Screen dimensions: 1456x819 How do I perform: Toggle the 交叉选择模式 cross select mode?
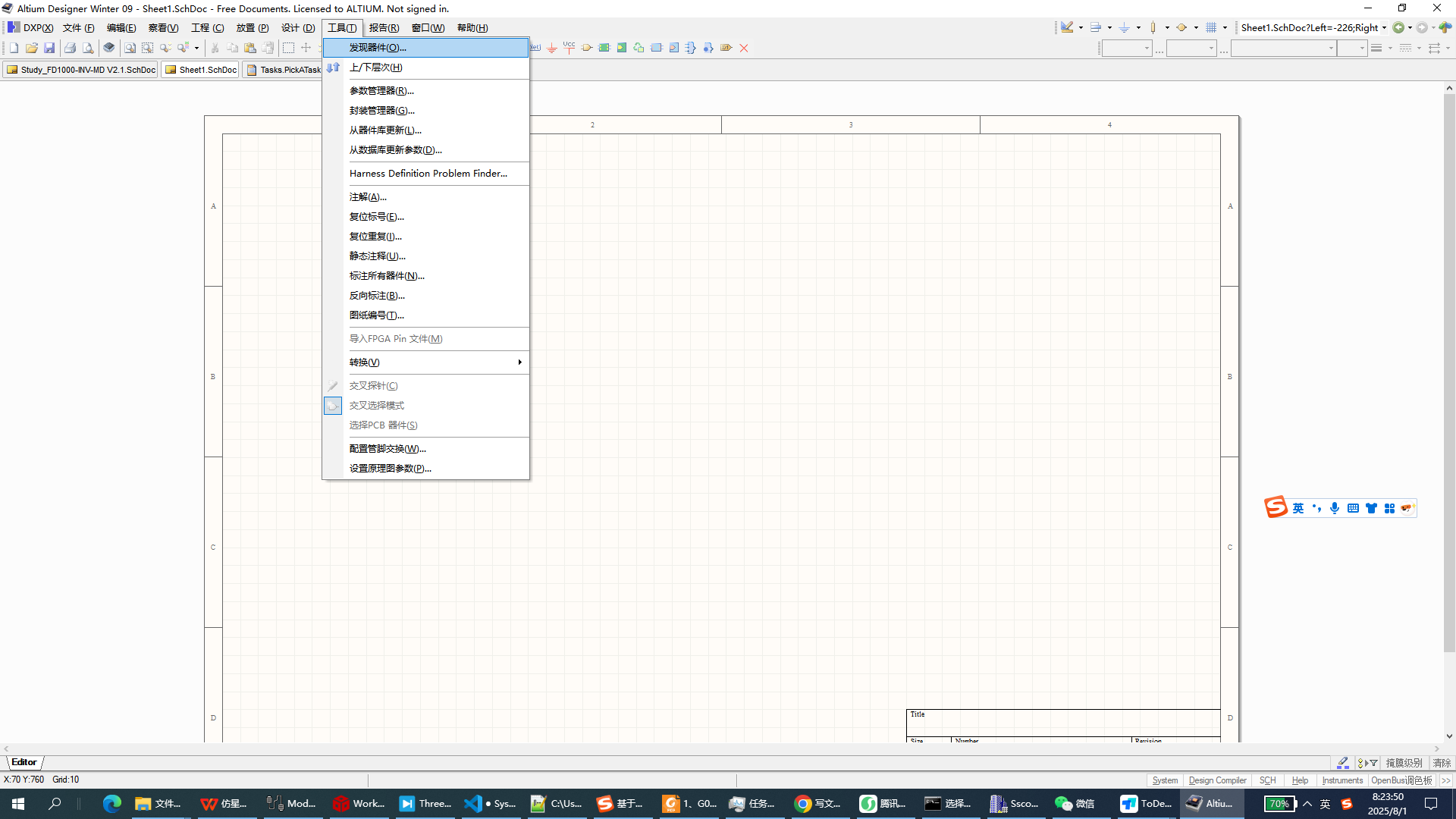pos(426,406)
